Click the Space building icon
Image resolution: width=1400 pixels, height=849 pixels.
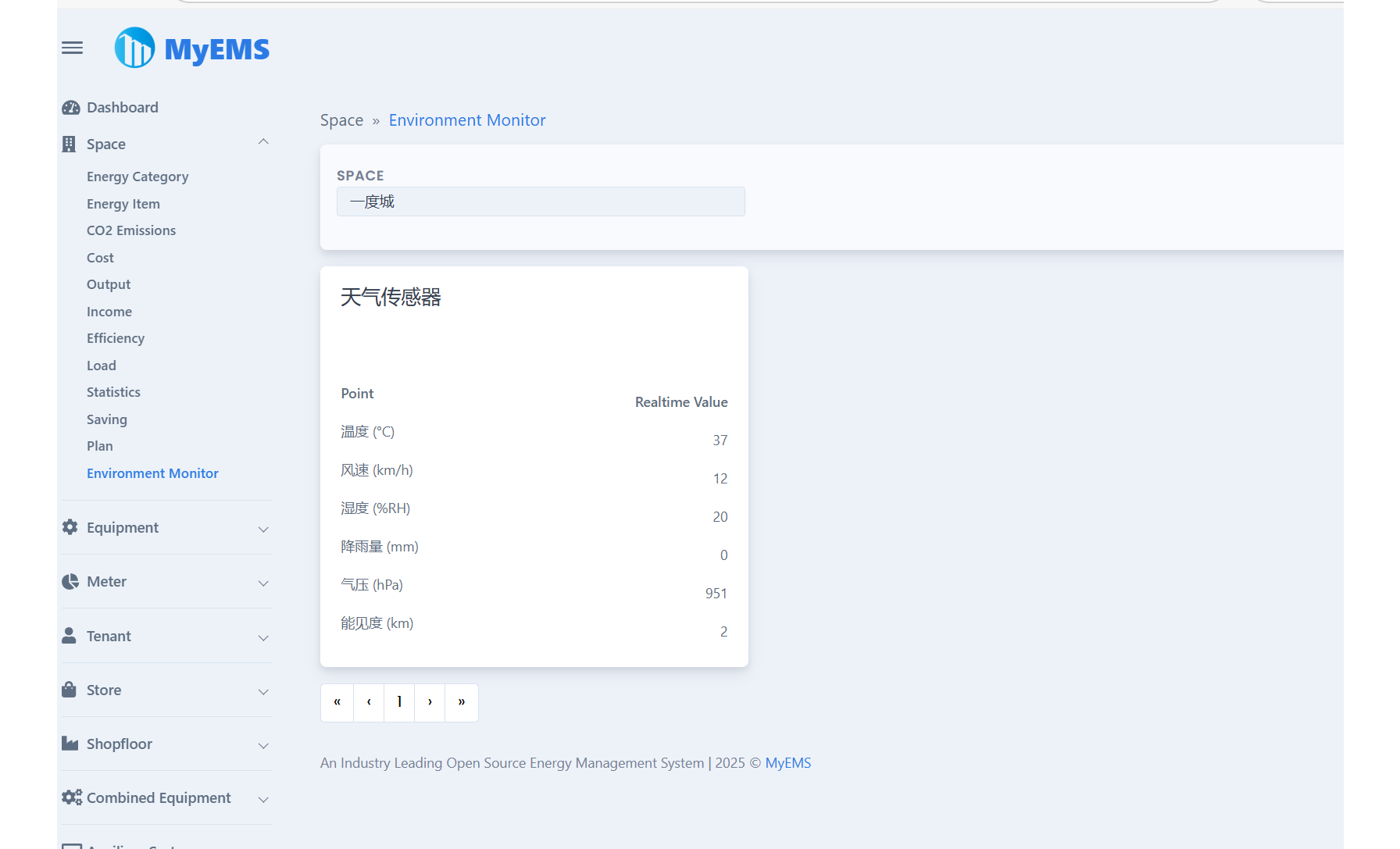click(70, 144)
